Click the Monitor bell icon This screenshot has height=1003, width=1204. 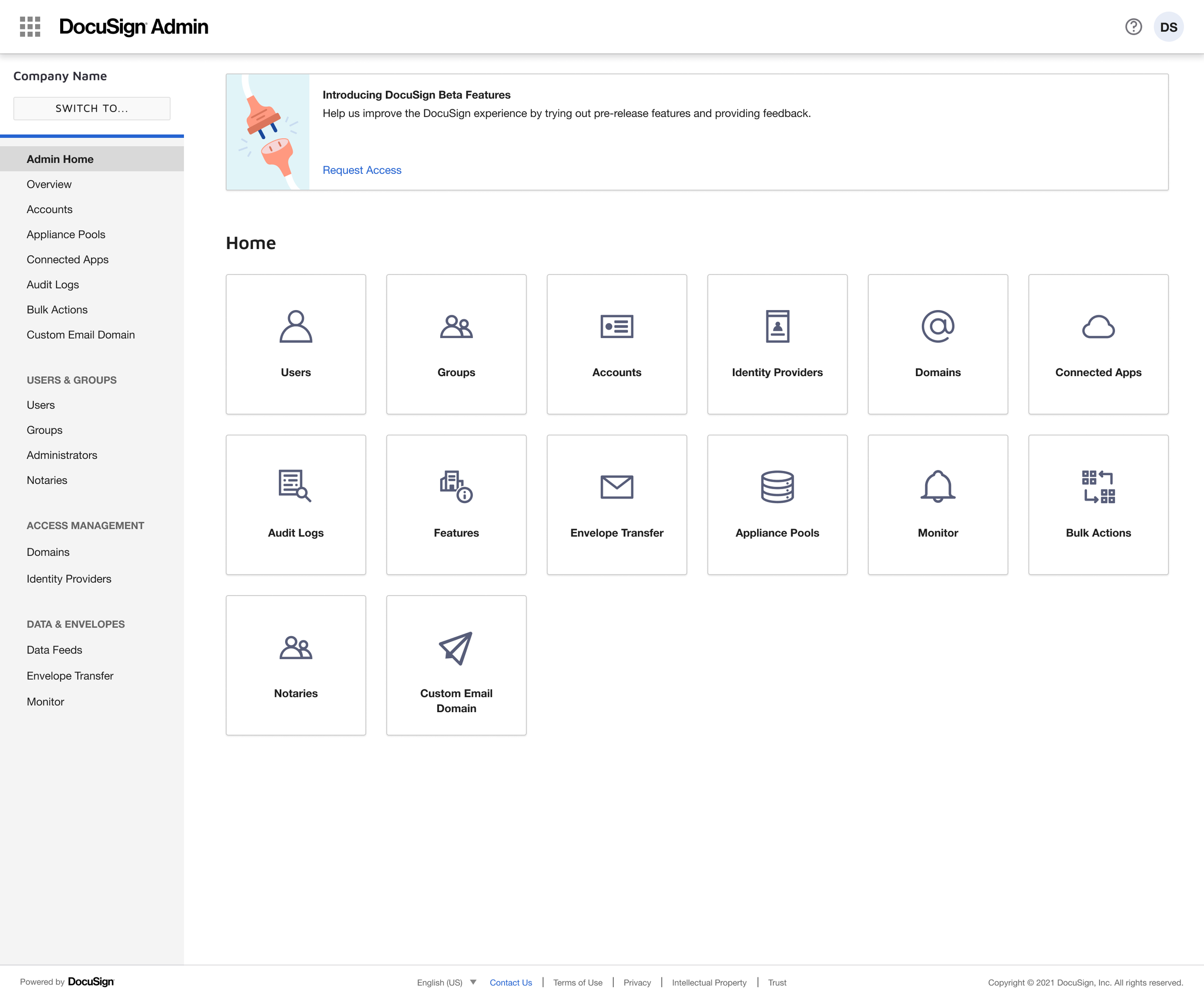pyautogui.click(x=937, y=486)
